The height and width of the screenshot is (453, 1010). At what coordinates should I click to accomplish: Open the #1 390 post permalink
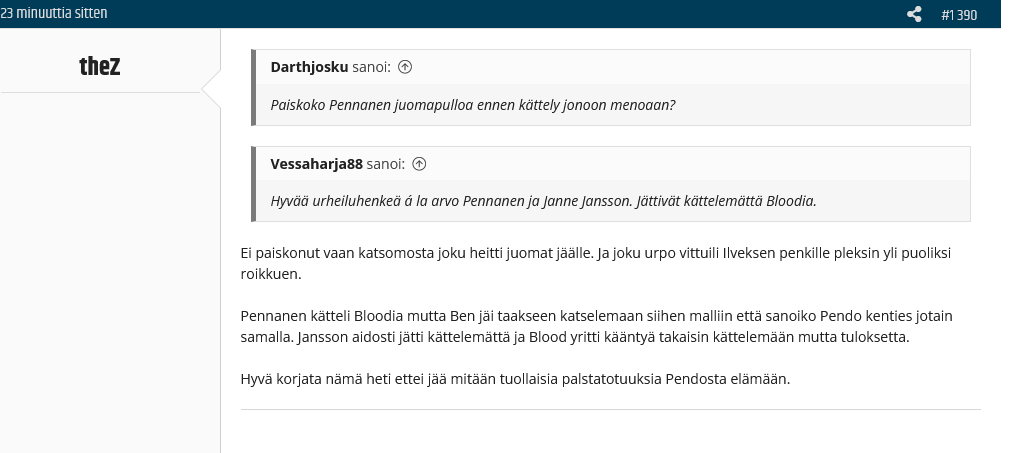point(959,14)
